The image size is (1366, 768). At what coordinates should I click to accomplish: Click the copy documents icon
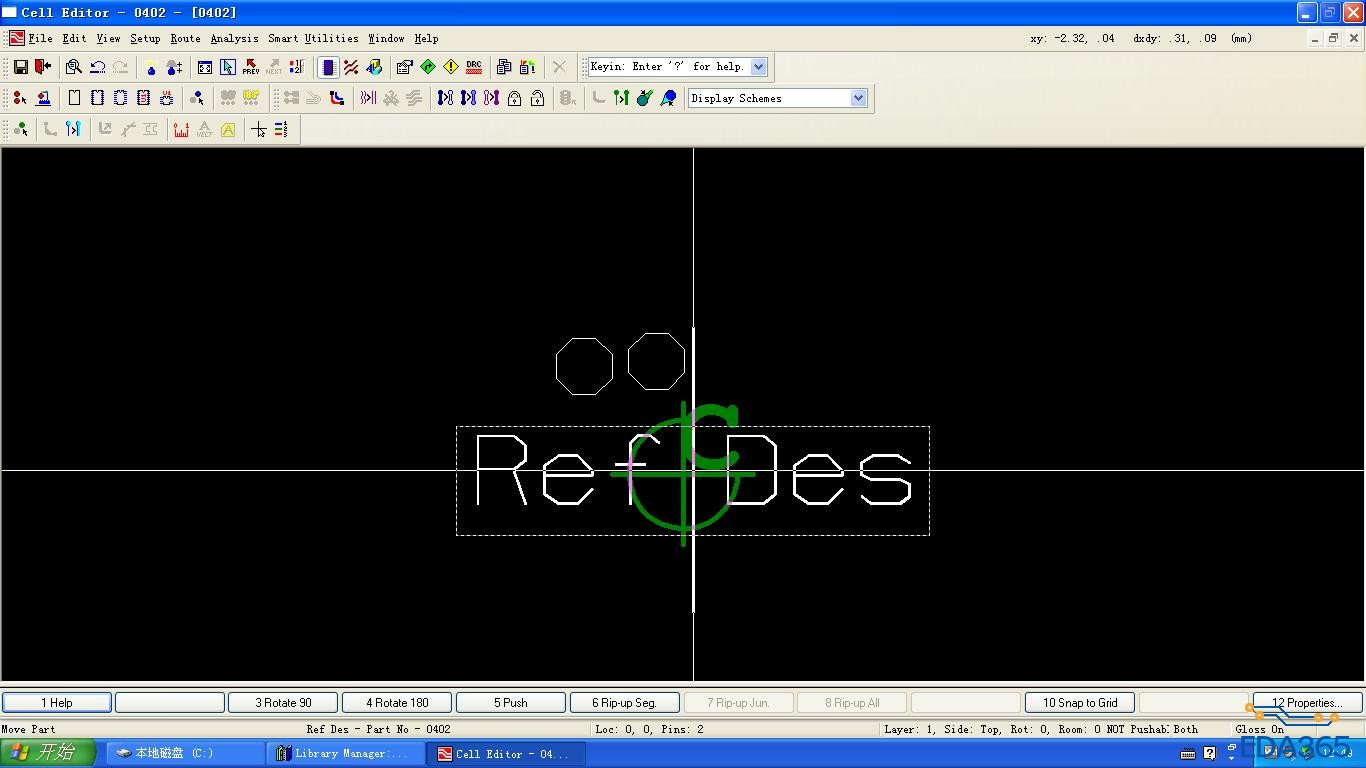[x=504, y=67]
